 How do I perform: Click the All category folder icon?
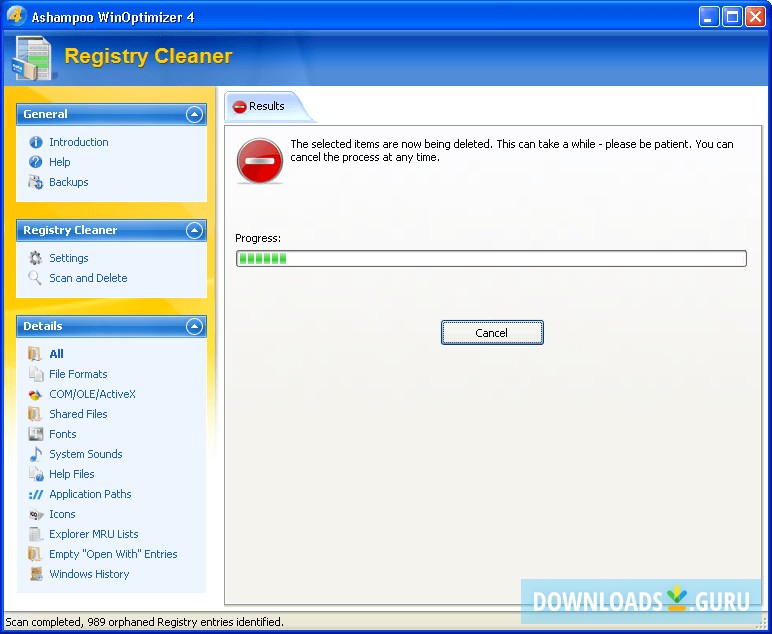(35, 354)
